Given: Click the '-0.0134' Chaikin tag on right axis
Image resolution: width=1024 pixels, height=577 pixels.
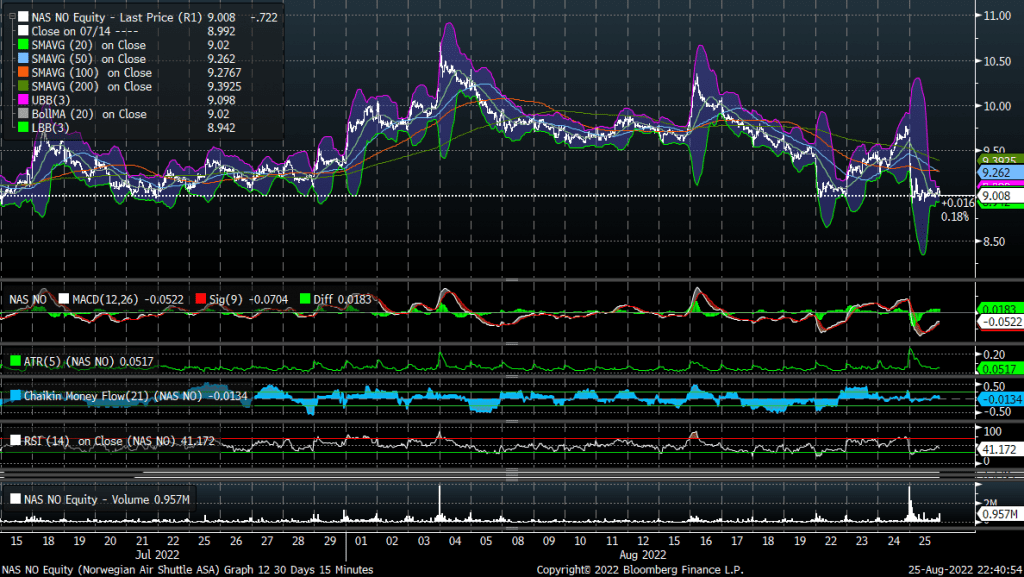Looking at the screenshot, I should pos(999,399).
